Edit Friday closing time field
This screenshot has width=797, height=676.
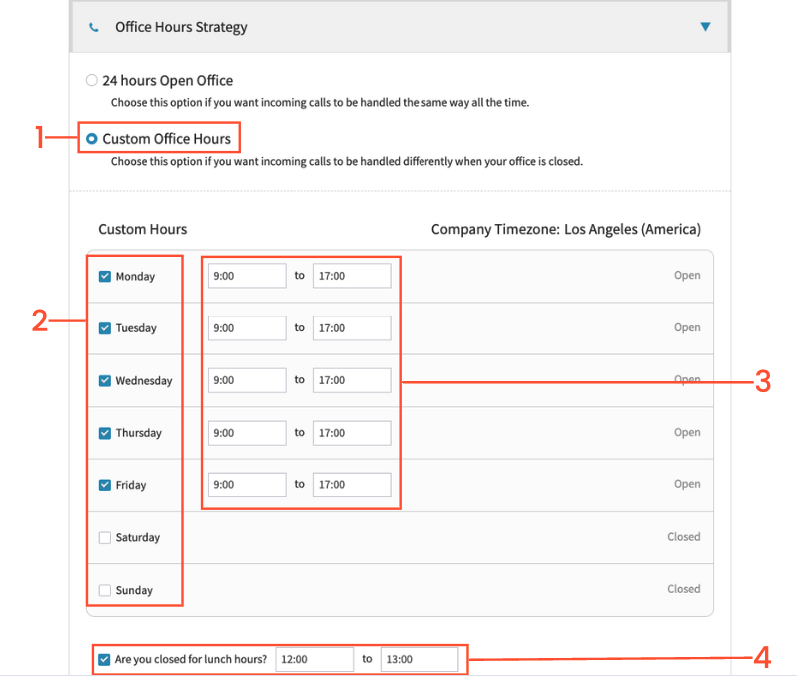coord(352,485)
